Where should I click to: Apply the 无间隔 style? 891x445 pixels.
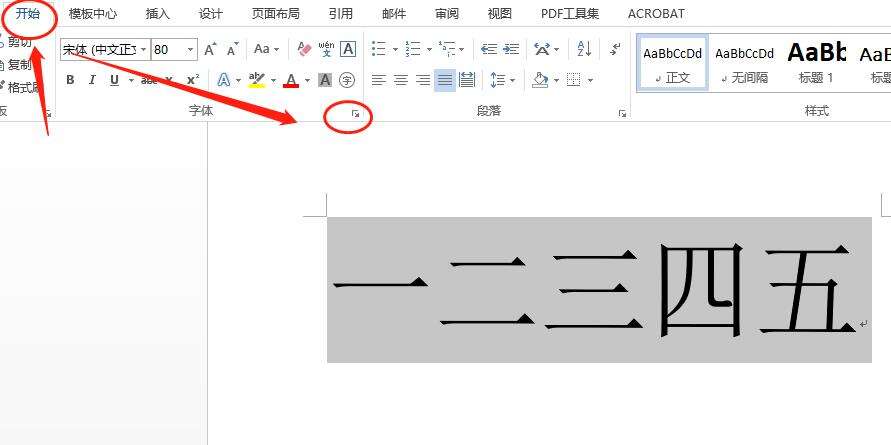pyautogui.click(x=744, y=63)
